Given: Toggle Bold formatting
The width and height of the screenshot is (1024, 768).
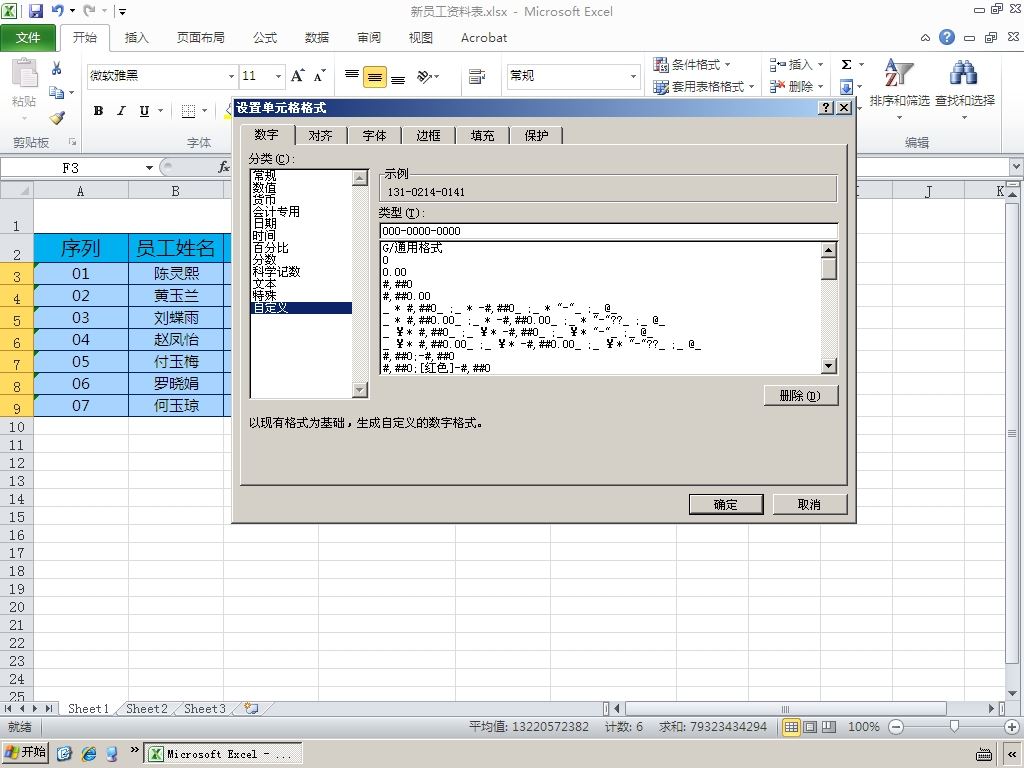Looking at the screenshot, I should pyautogui.click(x=98, y=111).
